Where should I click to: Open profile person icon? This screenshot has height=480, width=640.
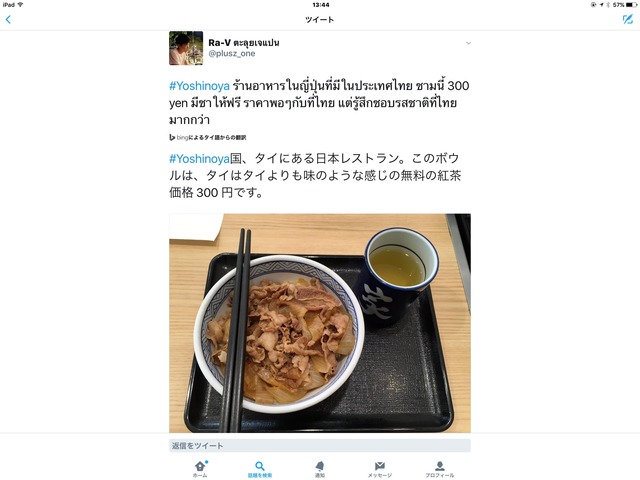coord(440,466)
